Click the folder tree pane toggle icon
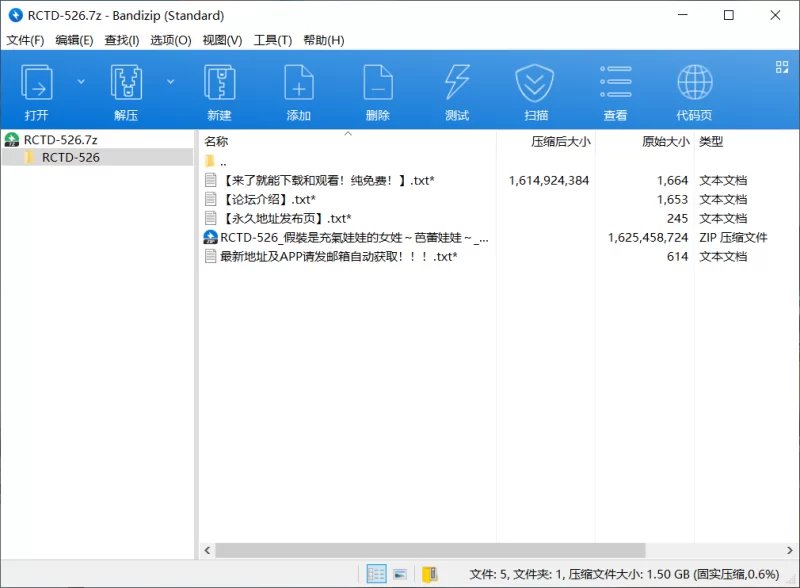Viewport: 800px width, 588px height. click(430, 574)
